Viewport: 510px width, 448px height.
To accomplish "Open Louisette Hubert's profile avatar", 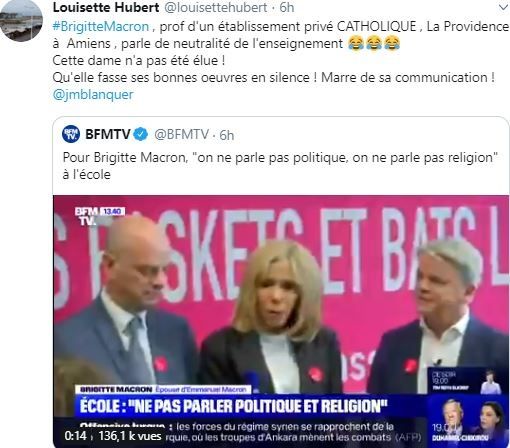I will (21, 21).
